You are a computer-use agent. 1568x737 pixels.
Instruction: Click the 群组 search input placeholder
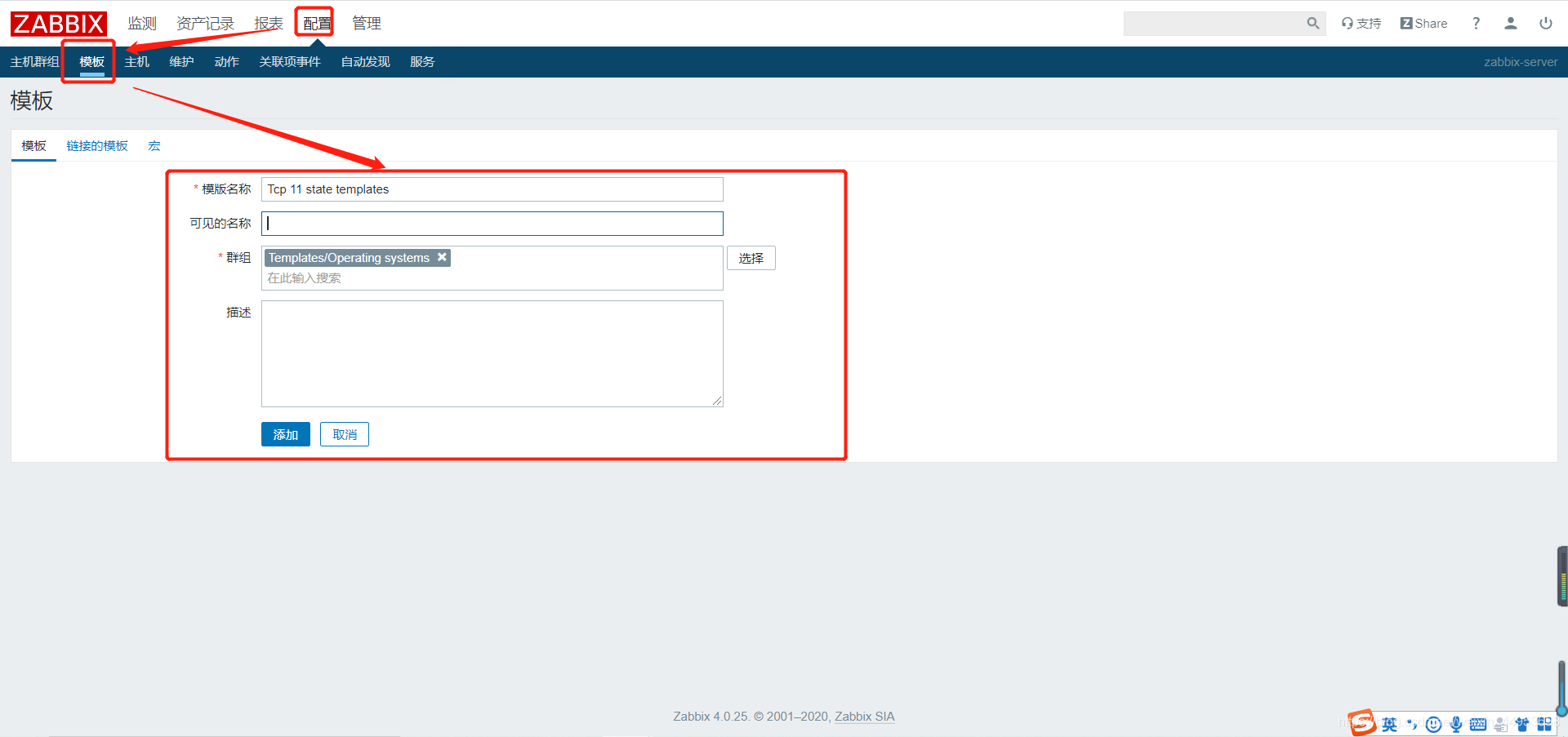tap(305, 278)
